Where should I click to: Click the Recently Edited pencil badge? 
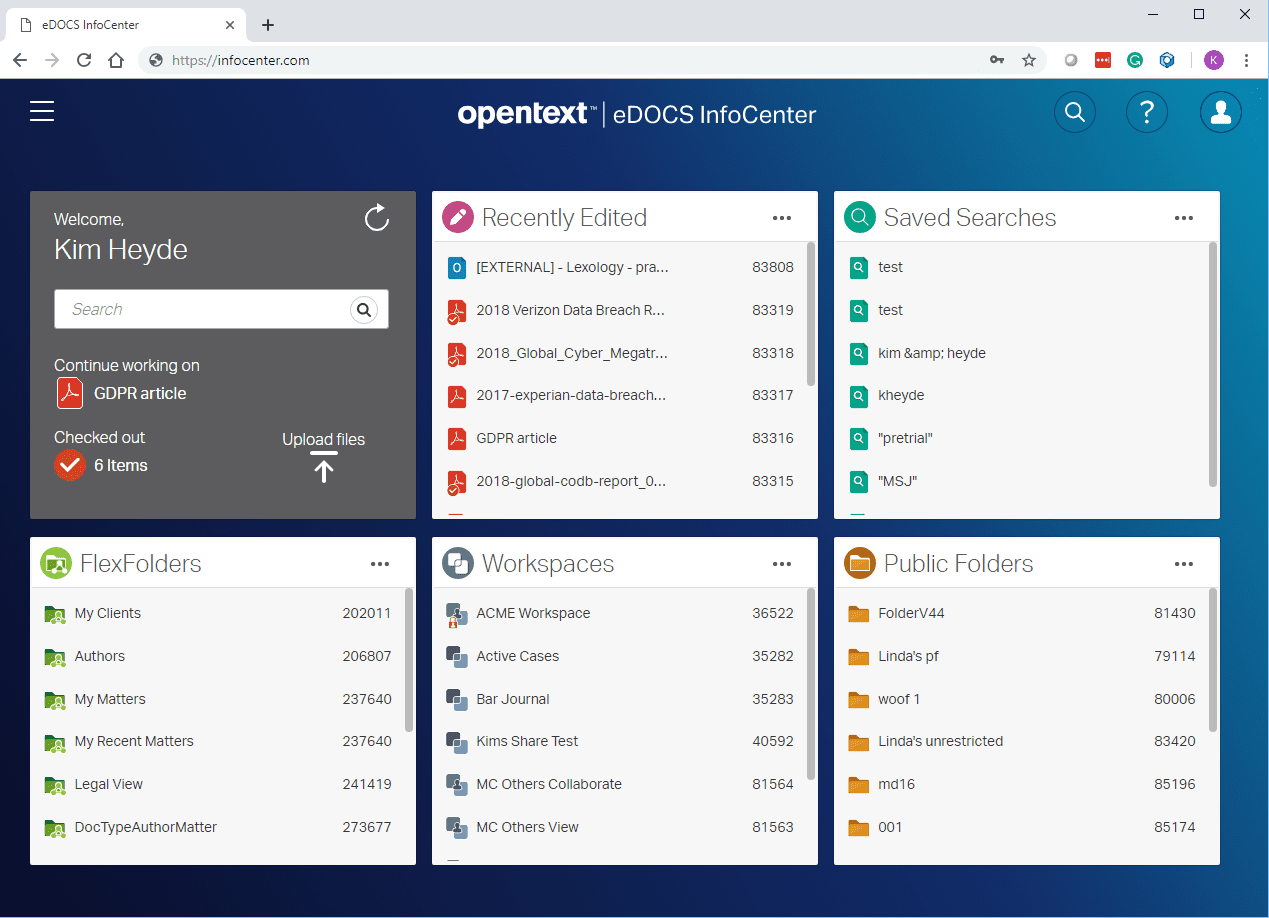(457, 216)
